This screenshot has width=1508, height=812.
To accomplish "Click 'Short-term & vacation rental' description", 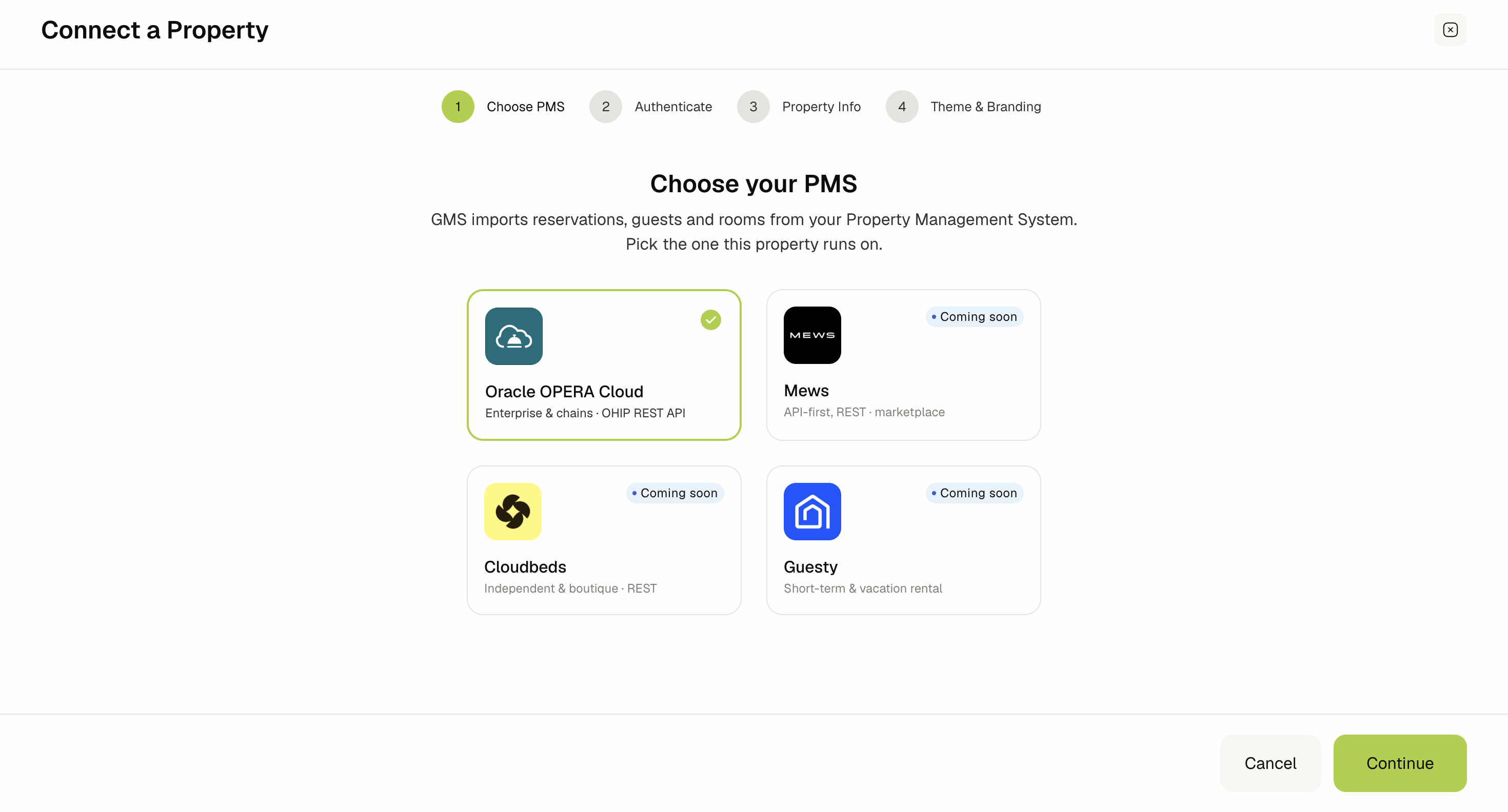I will click(862, 588).
